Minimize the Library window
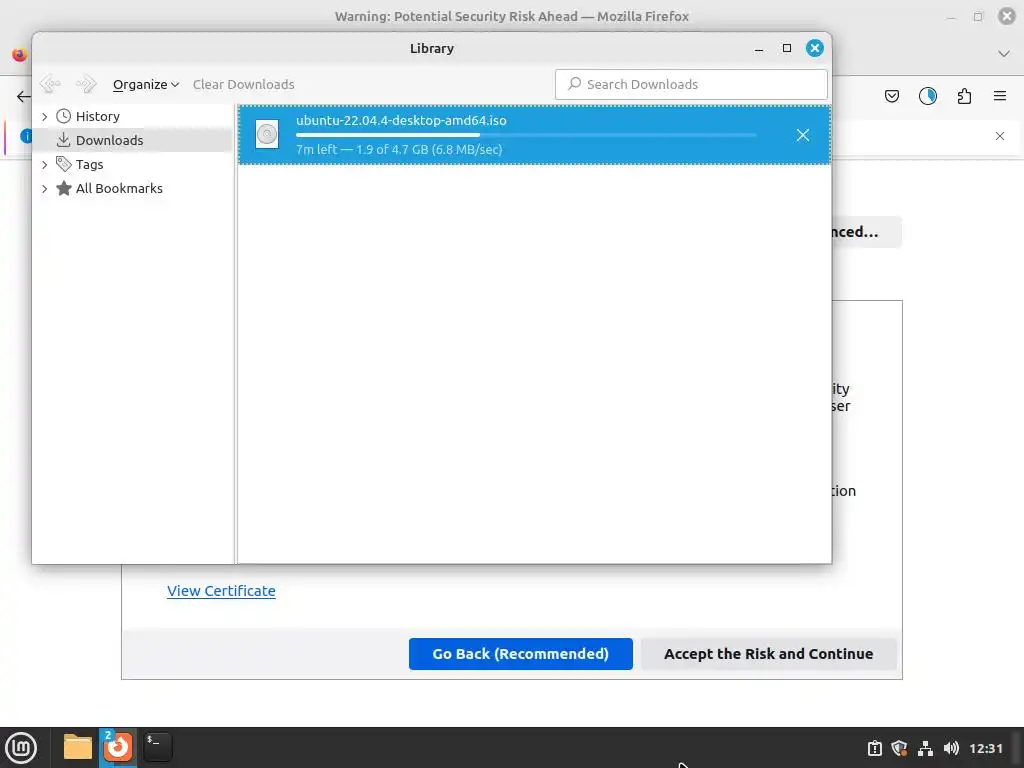Viewport: 1024px width, 768px height. coord(759,48)
